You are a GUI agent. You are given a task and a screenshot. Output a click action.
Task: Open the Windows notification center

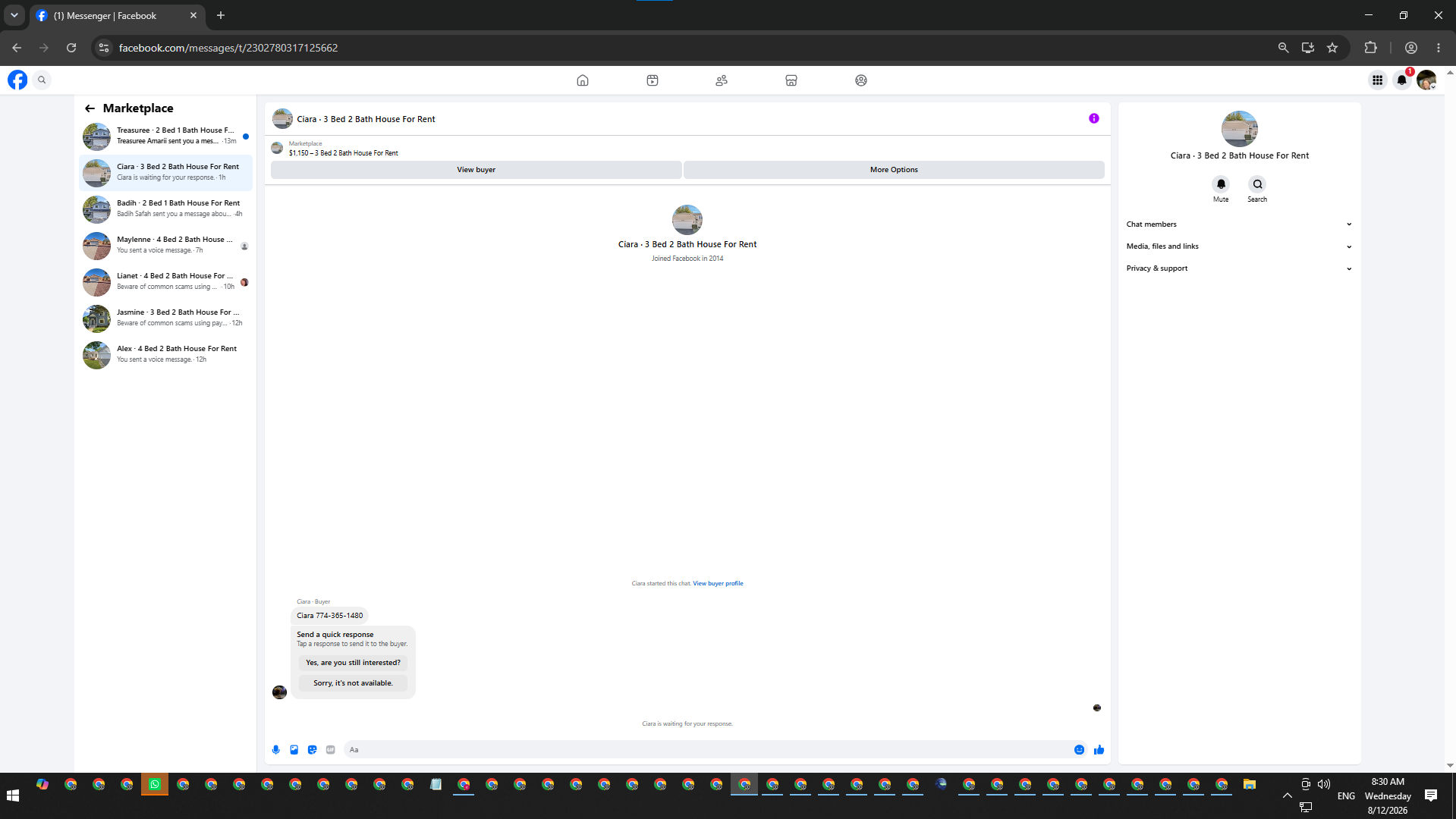[1431, 795]
